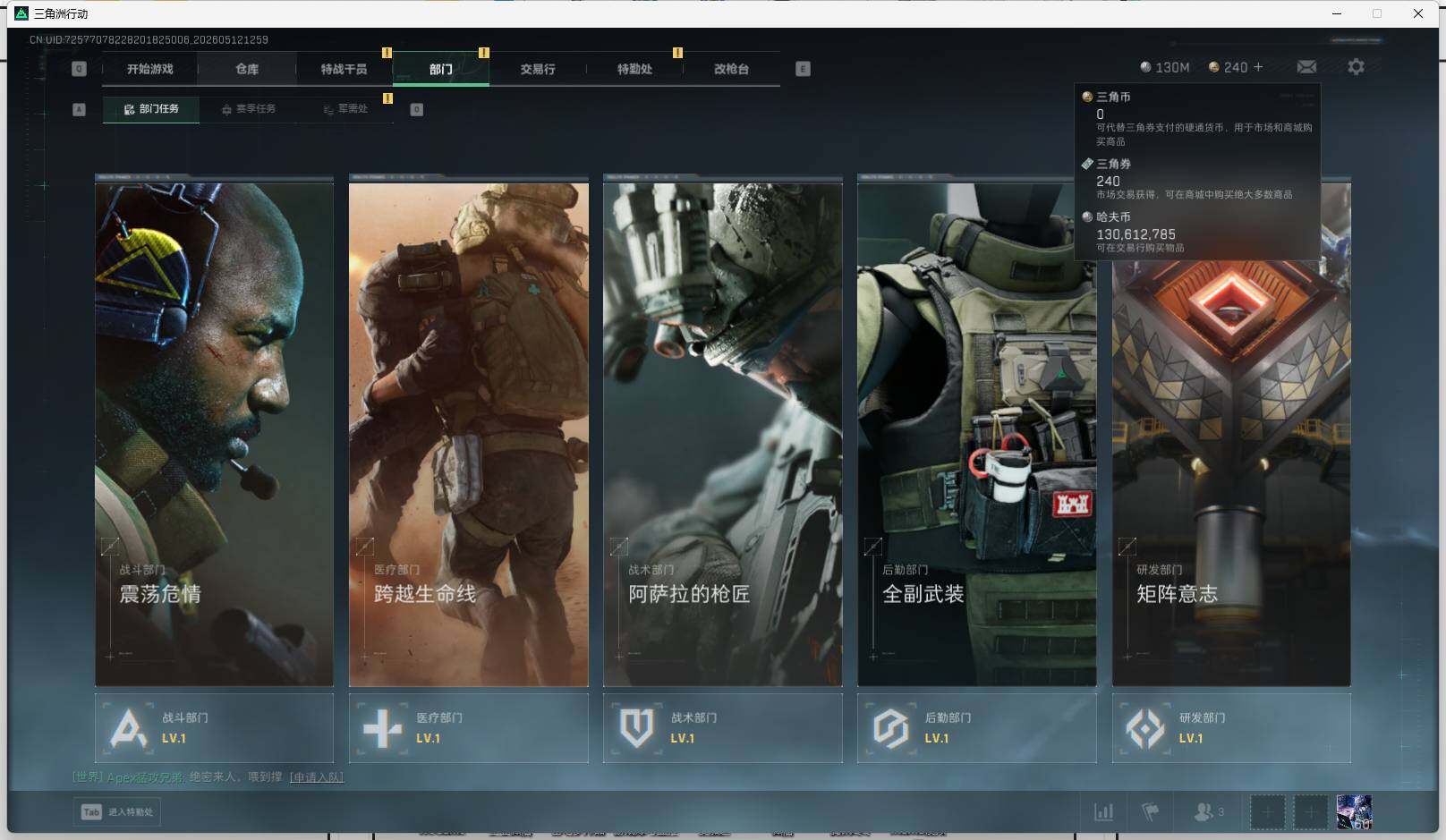Click the plus beside 240 currency

pyautogui.click(x=1258, y=67)
